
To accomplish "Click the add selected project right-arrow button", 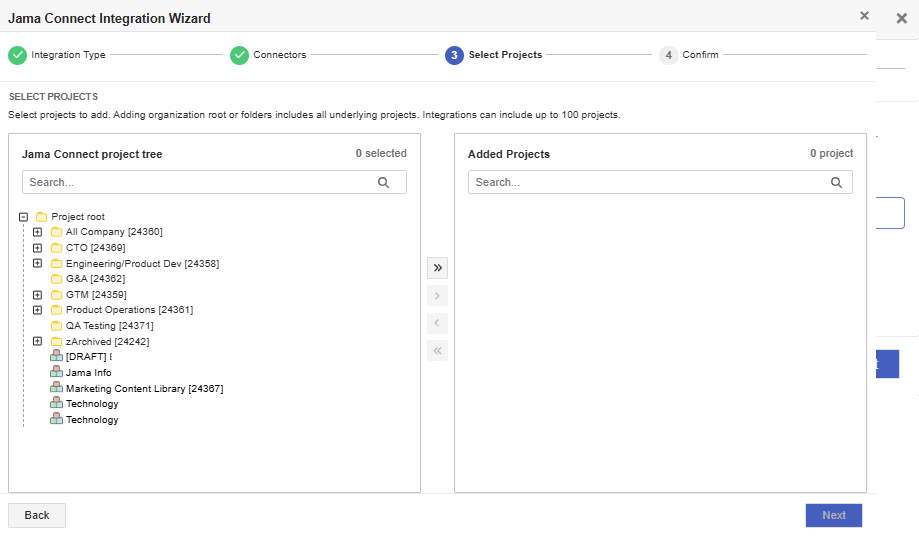I will [437, 295].
